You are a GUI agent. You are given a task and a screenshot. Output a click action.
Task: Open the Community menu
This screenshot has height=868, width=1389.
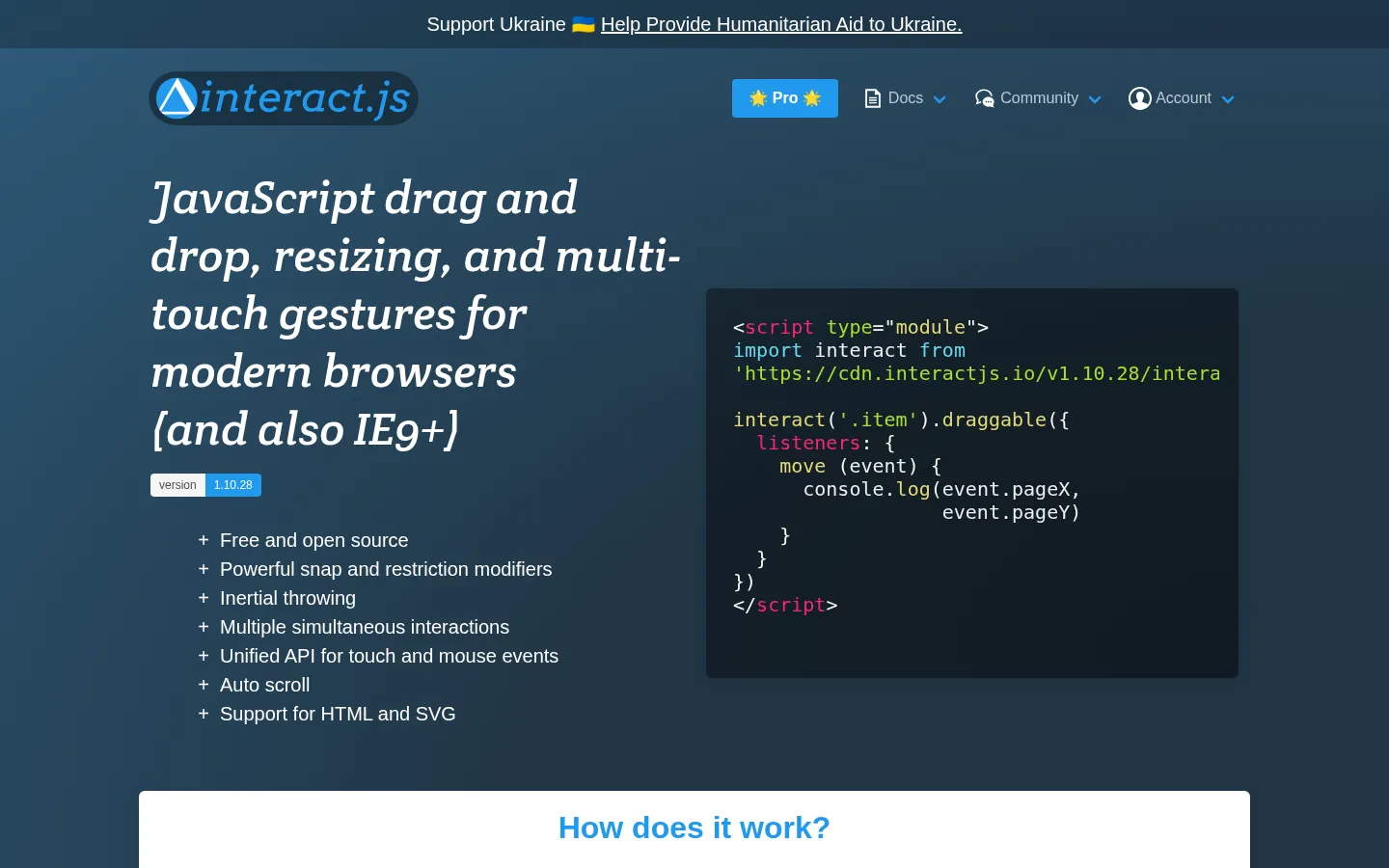click(1038, 98)
